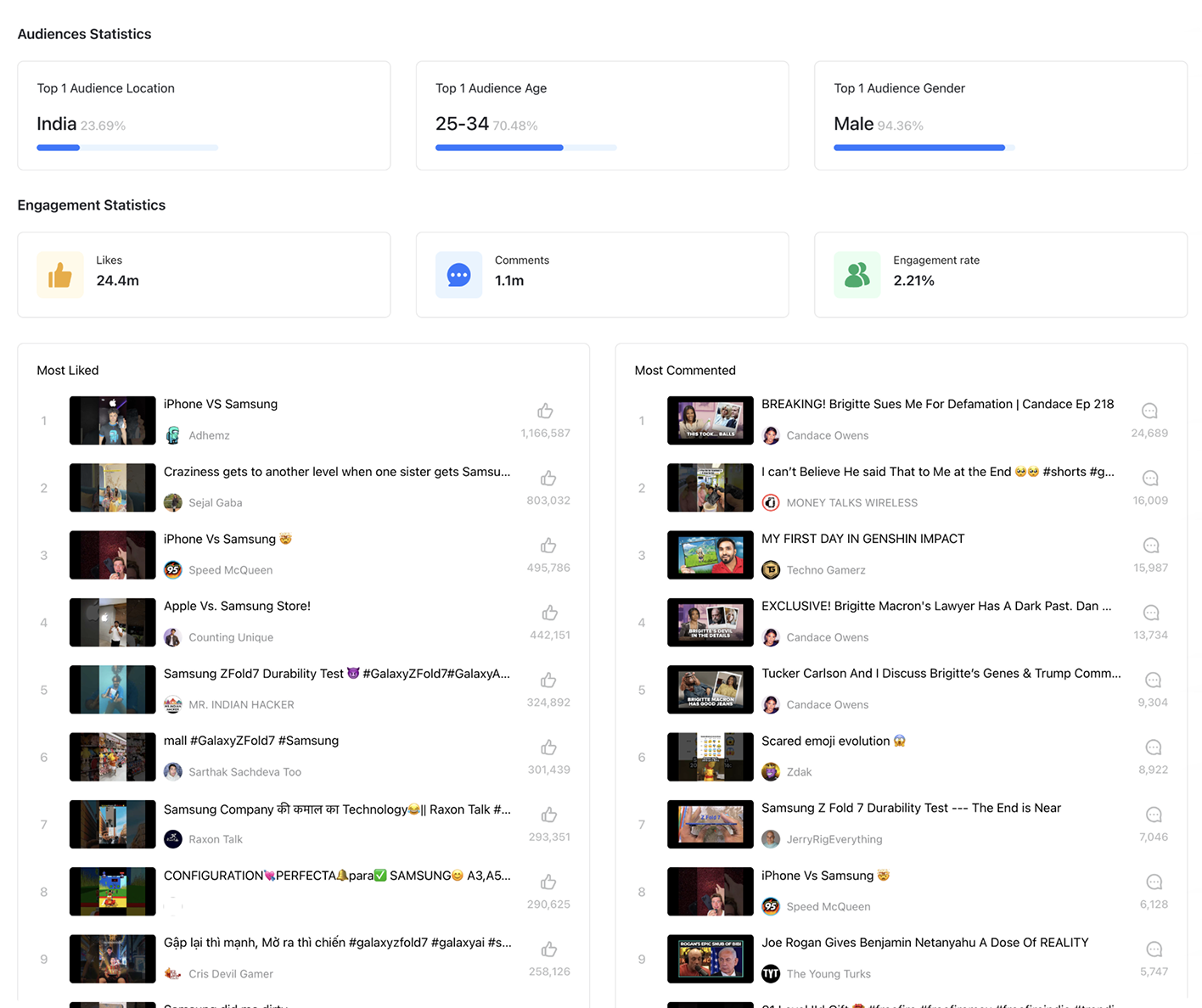Open 'Apple Vs. Samsung Store!' video title
This screenshot has height=1008, width=1202.
point(237,606)
